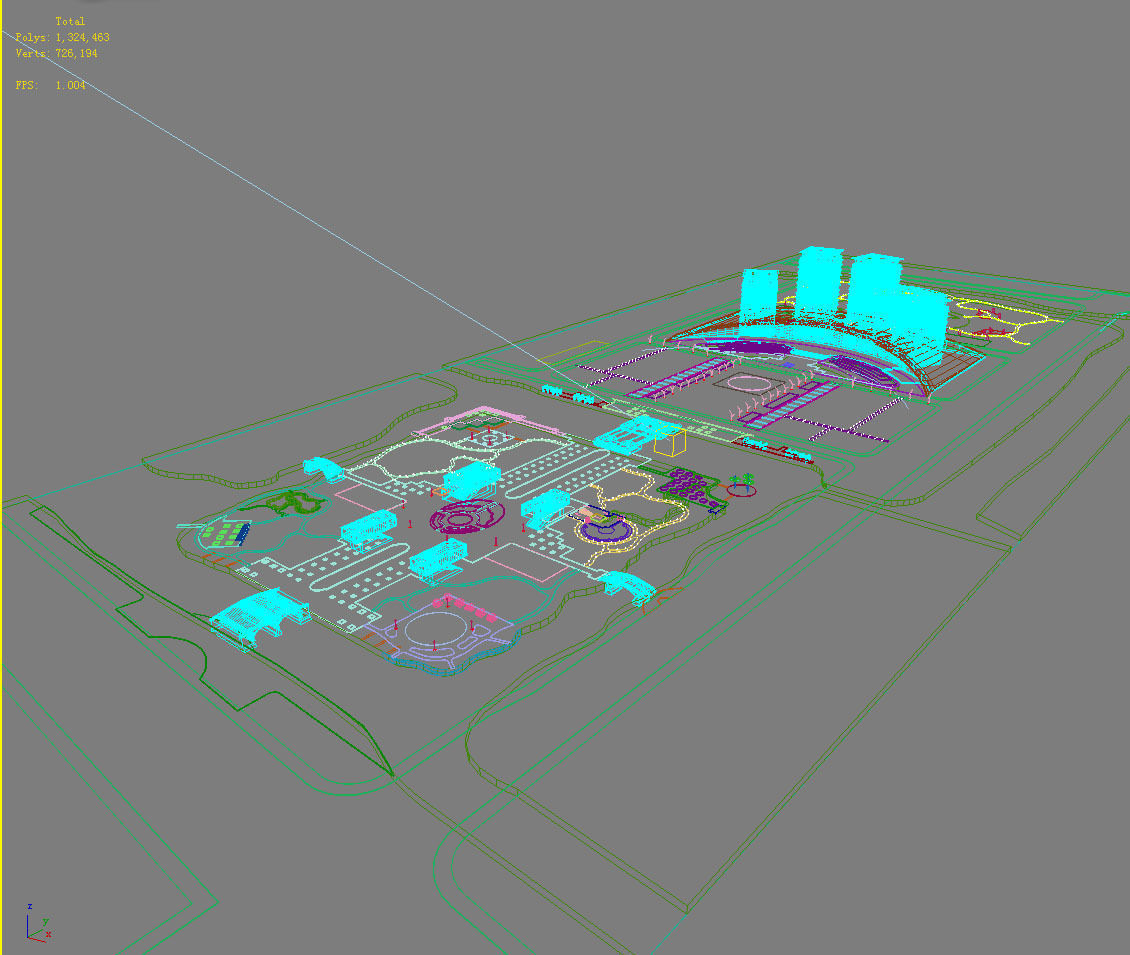Select the blue circular fountain ring

click(x=607, y=531)
